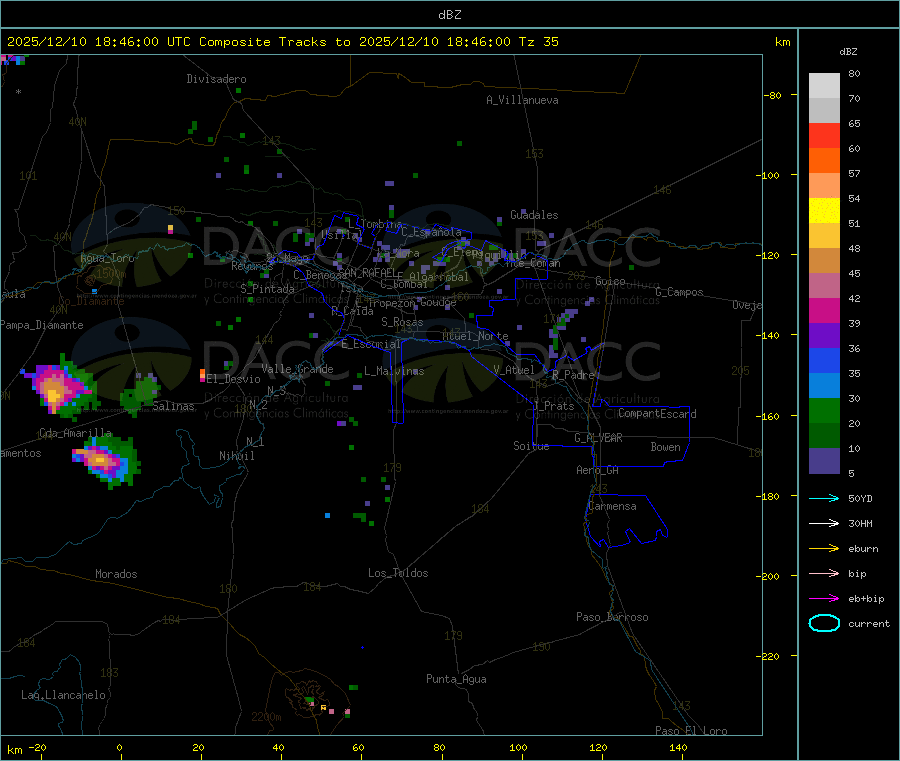Click the 'A_Villanueva' map label
Image resolution: width=900 pixels, height=761 pixels.
tap(522, 100)
